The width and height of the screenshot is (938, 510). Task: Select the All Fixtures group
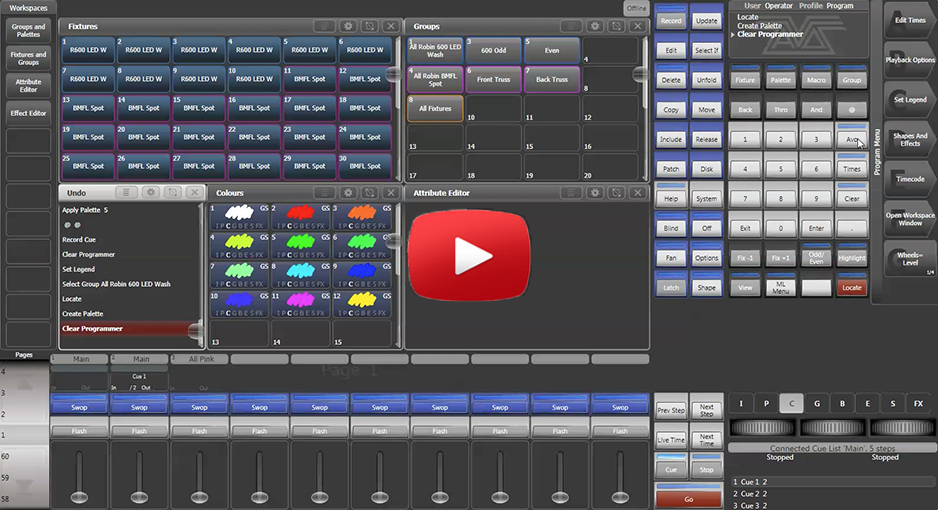435,108
